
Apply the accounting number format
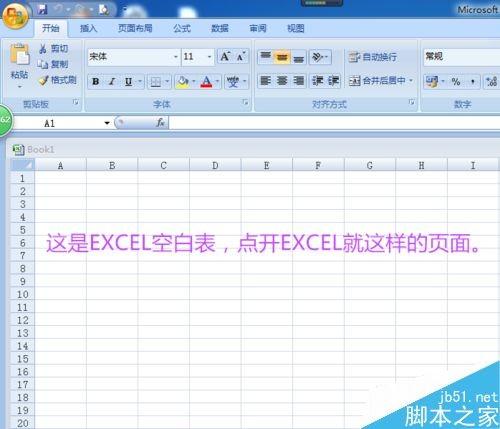(432, 81)
